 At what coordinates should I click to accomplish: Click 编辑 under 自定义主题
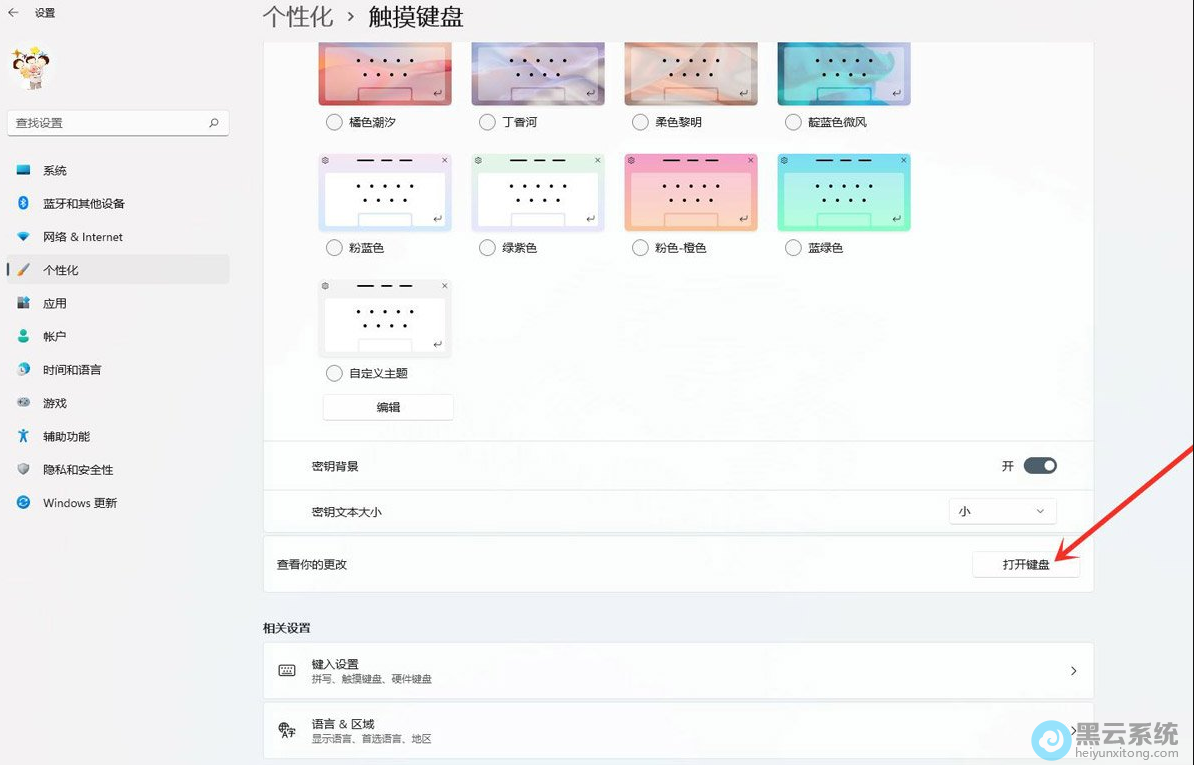pyautogui.click(x=387, y=407)
